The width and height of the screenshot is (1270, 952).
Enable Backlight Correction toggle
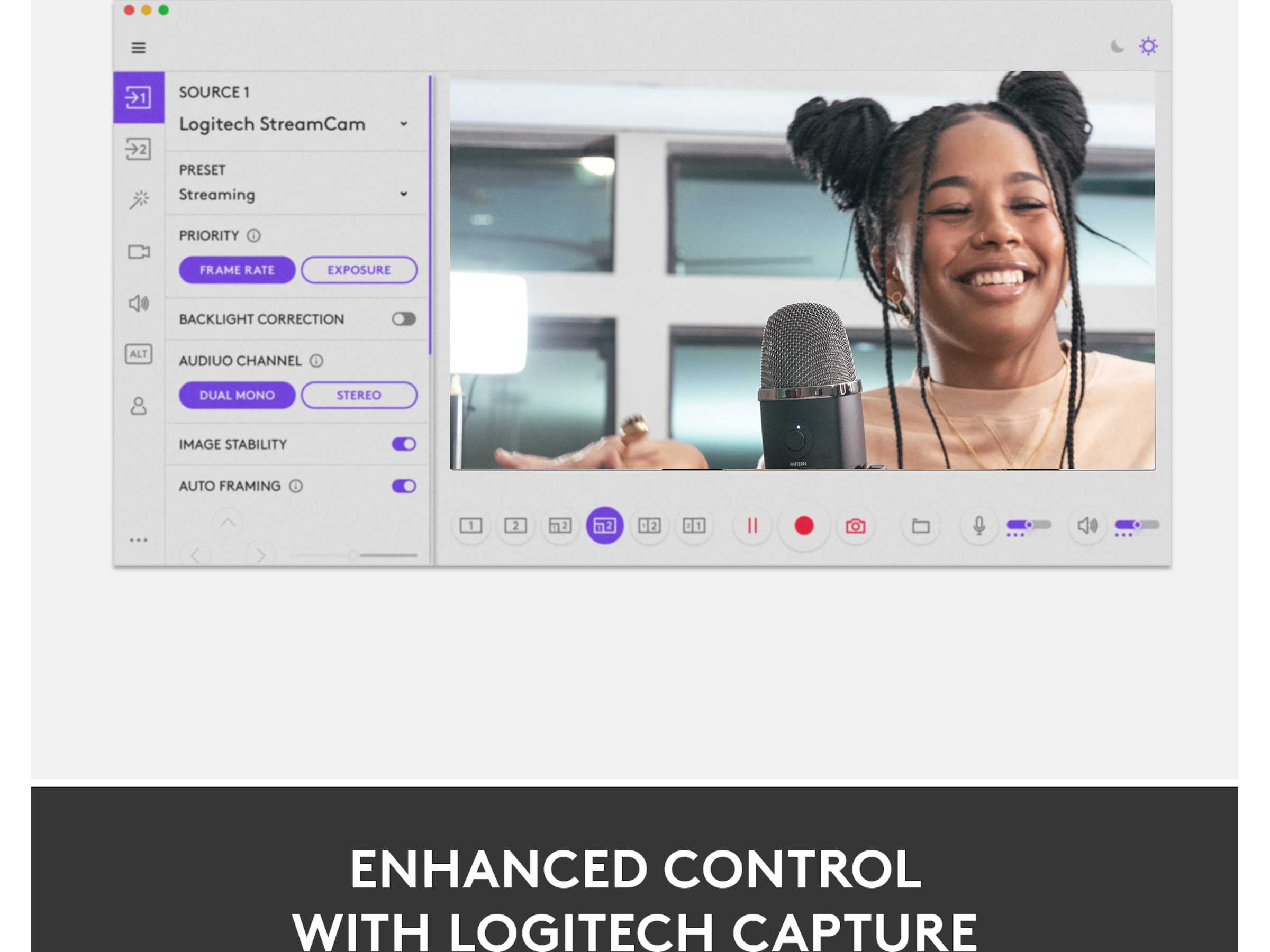click(x=404, y=319)
